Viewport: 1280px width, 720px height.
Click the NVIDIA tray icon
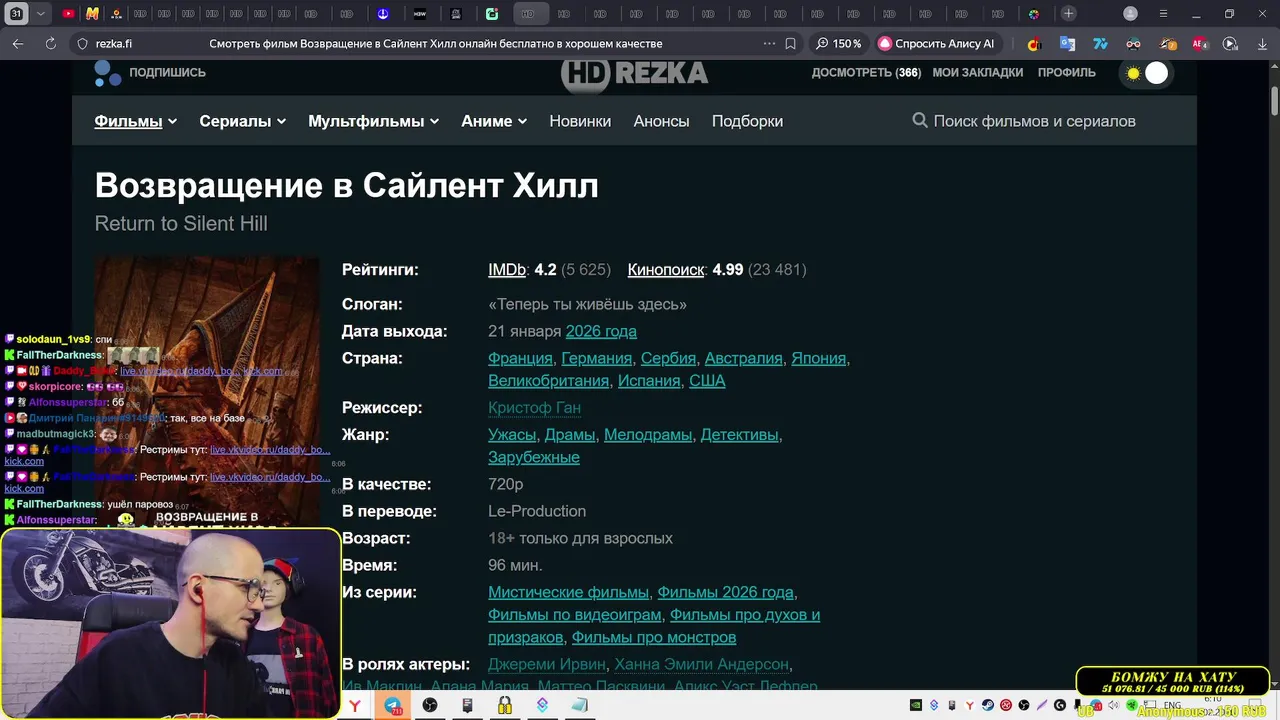pos(915,705)
